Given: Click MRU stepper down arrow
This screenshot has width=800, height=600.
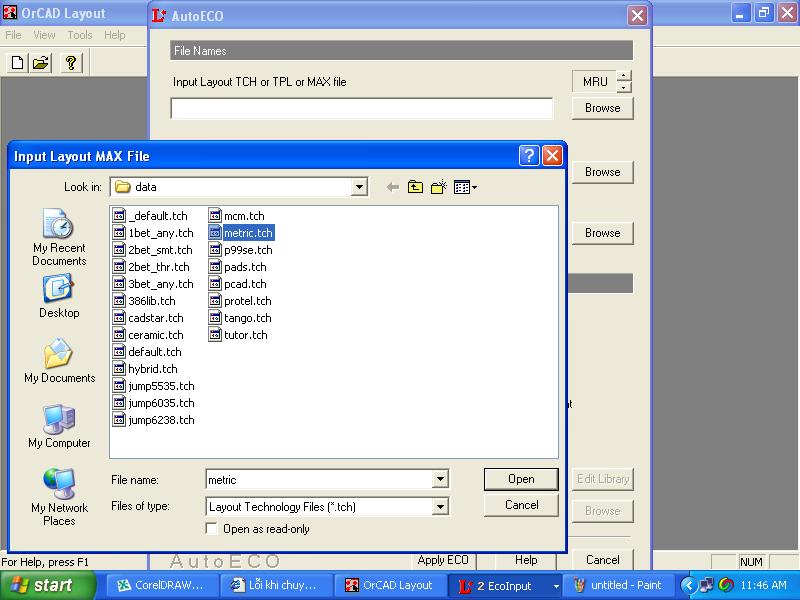Looking at the screenshot, I should coord(623,88).
